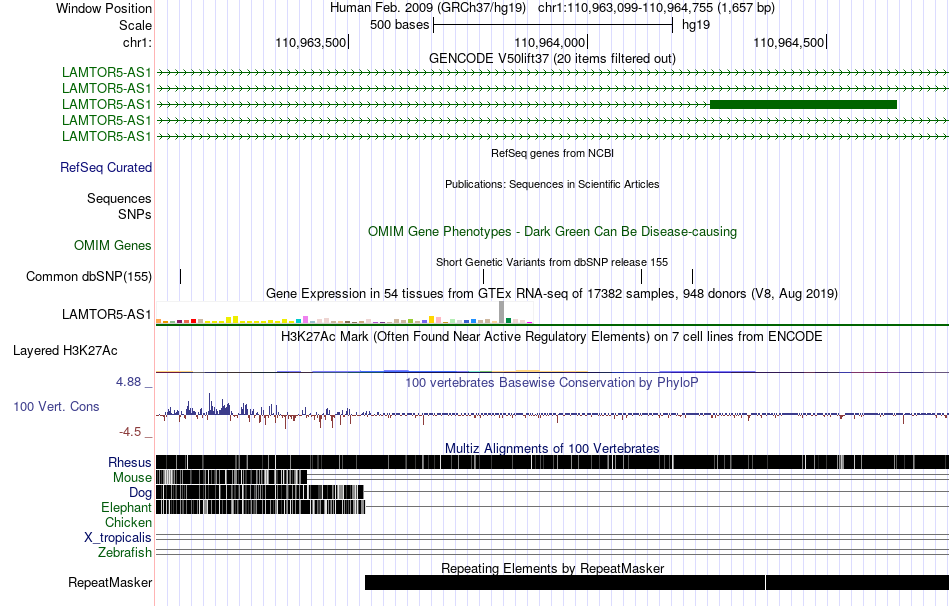
Task: Select the Dog alignment label
Action: [x=140, y=493]
